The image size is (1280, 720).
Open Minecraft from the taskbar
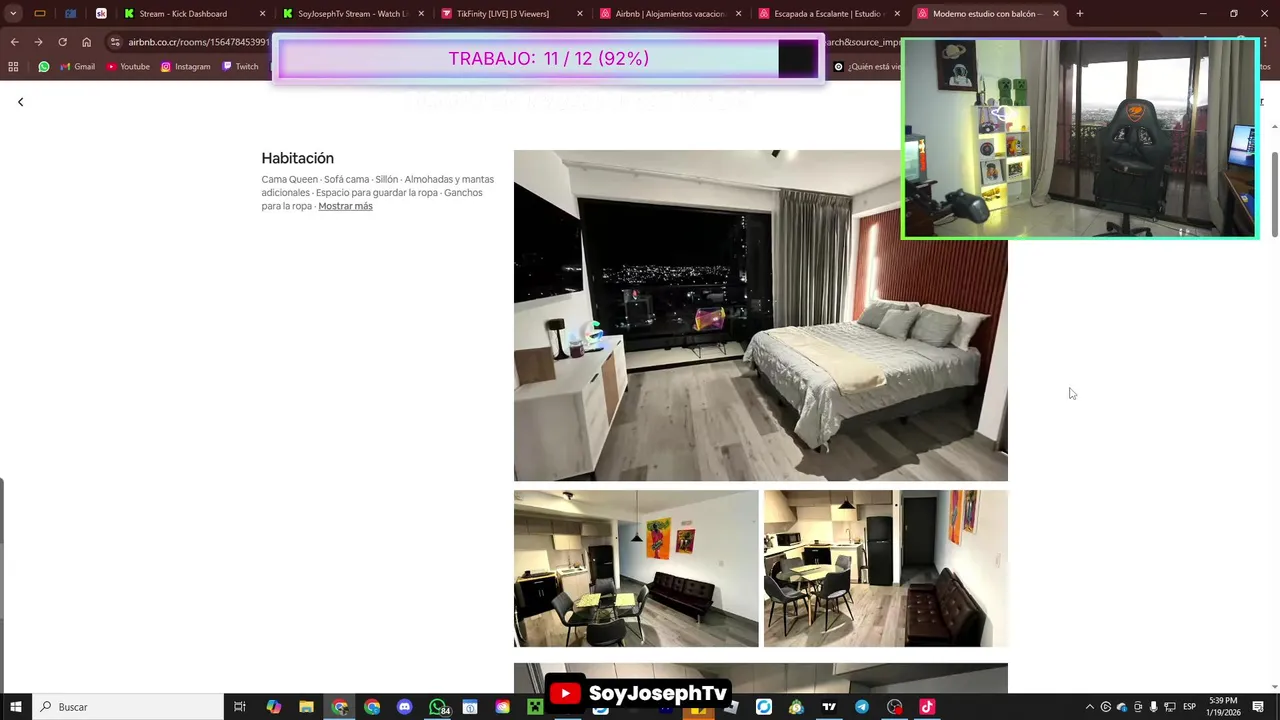535,707
